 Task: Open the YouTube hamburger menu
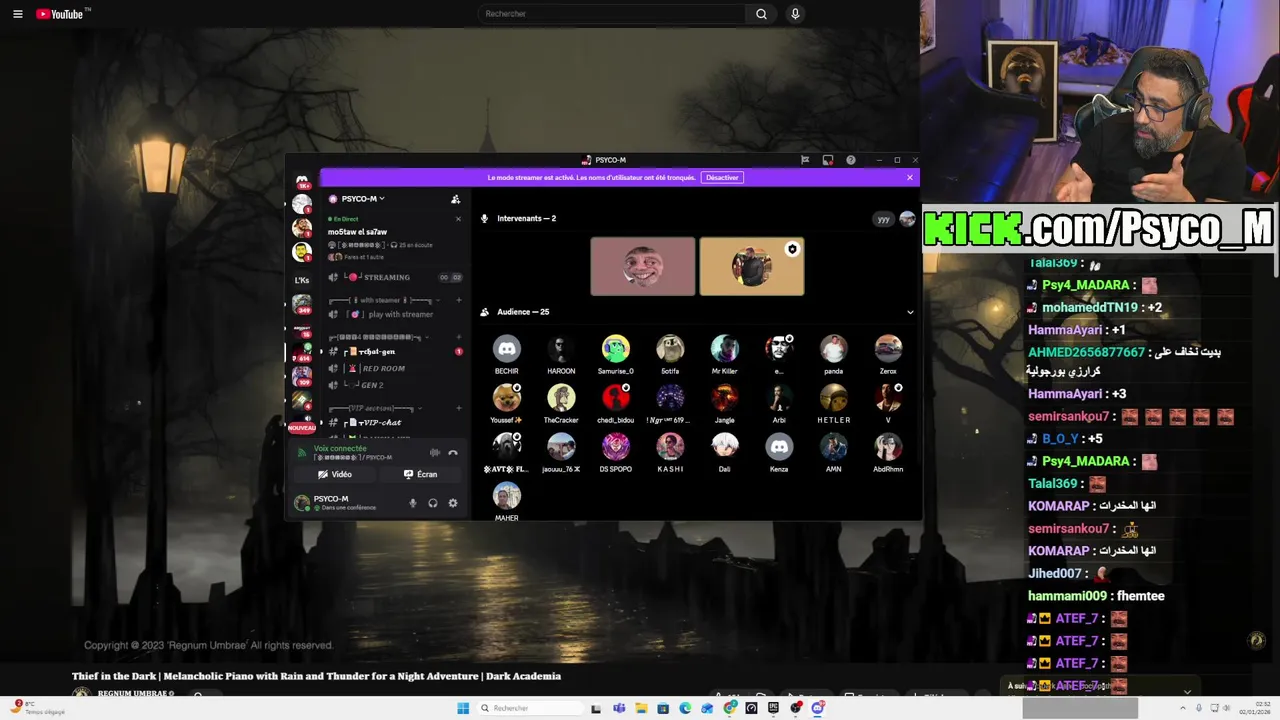17,14
